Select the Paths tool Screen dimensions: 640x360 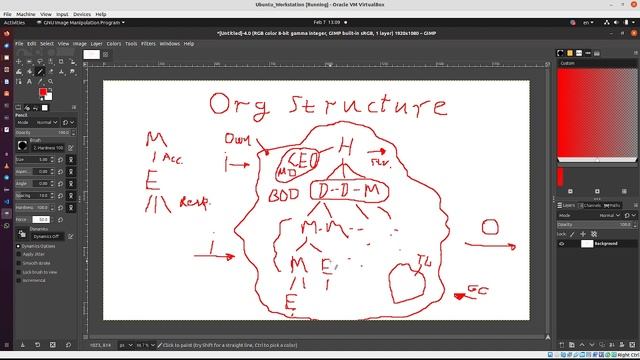point(19,82)
